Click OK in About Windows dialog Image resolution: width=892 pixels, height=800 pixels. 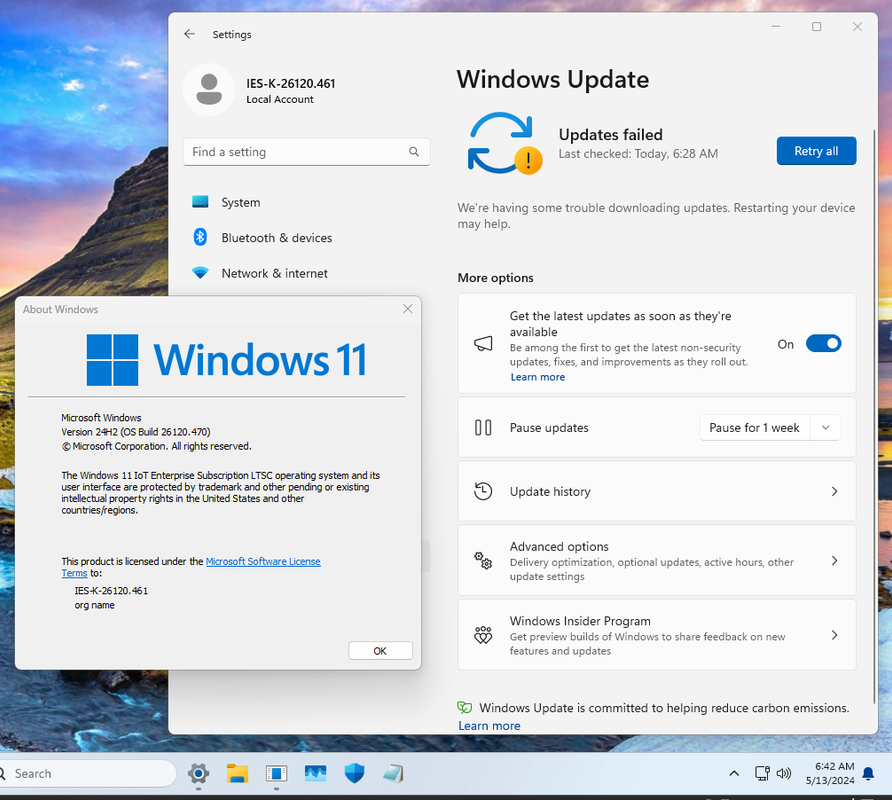(380, 650)
